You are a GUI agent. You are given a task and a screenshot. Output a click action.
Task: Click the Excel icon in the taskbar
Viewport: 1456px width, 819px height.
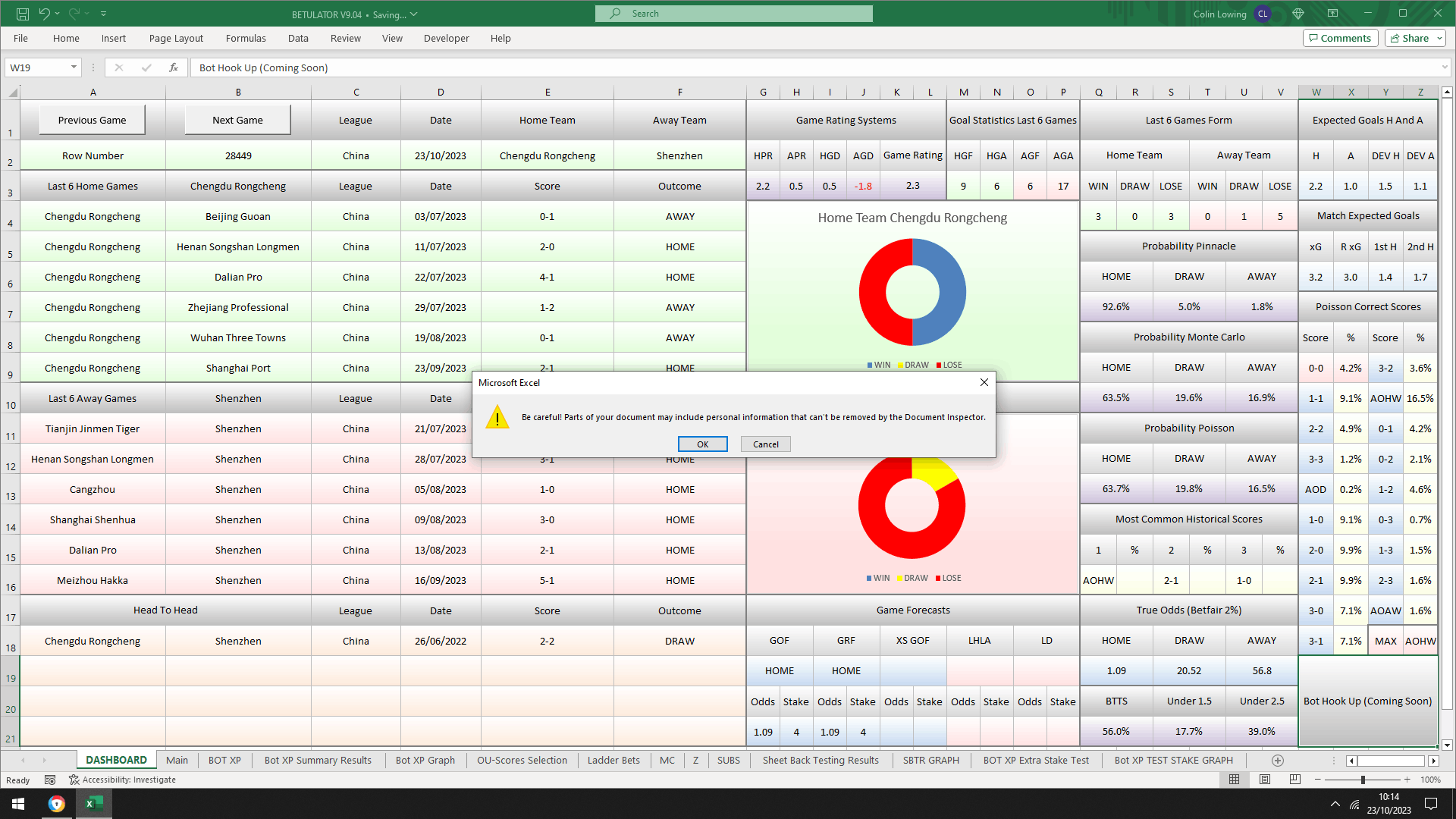[94, 804]
